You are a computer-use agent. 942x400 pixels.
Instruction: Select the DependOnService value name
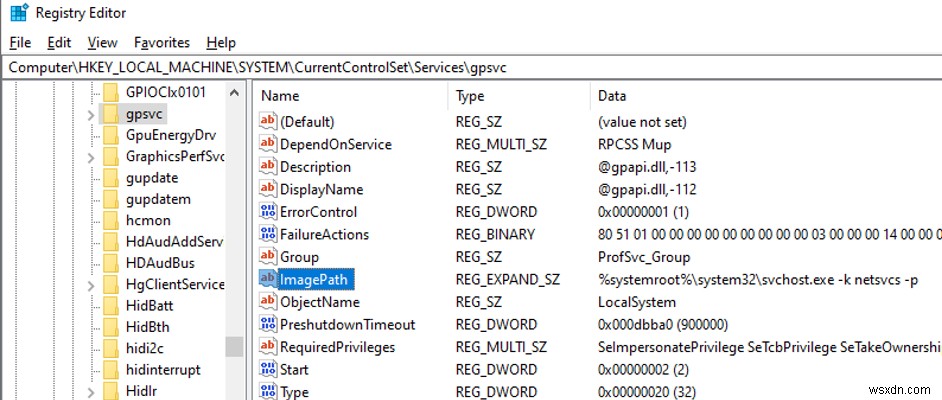point(336,144)
